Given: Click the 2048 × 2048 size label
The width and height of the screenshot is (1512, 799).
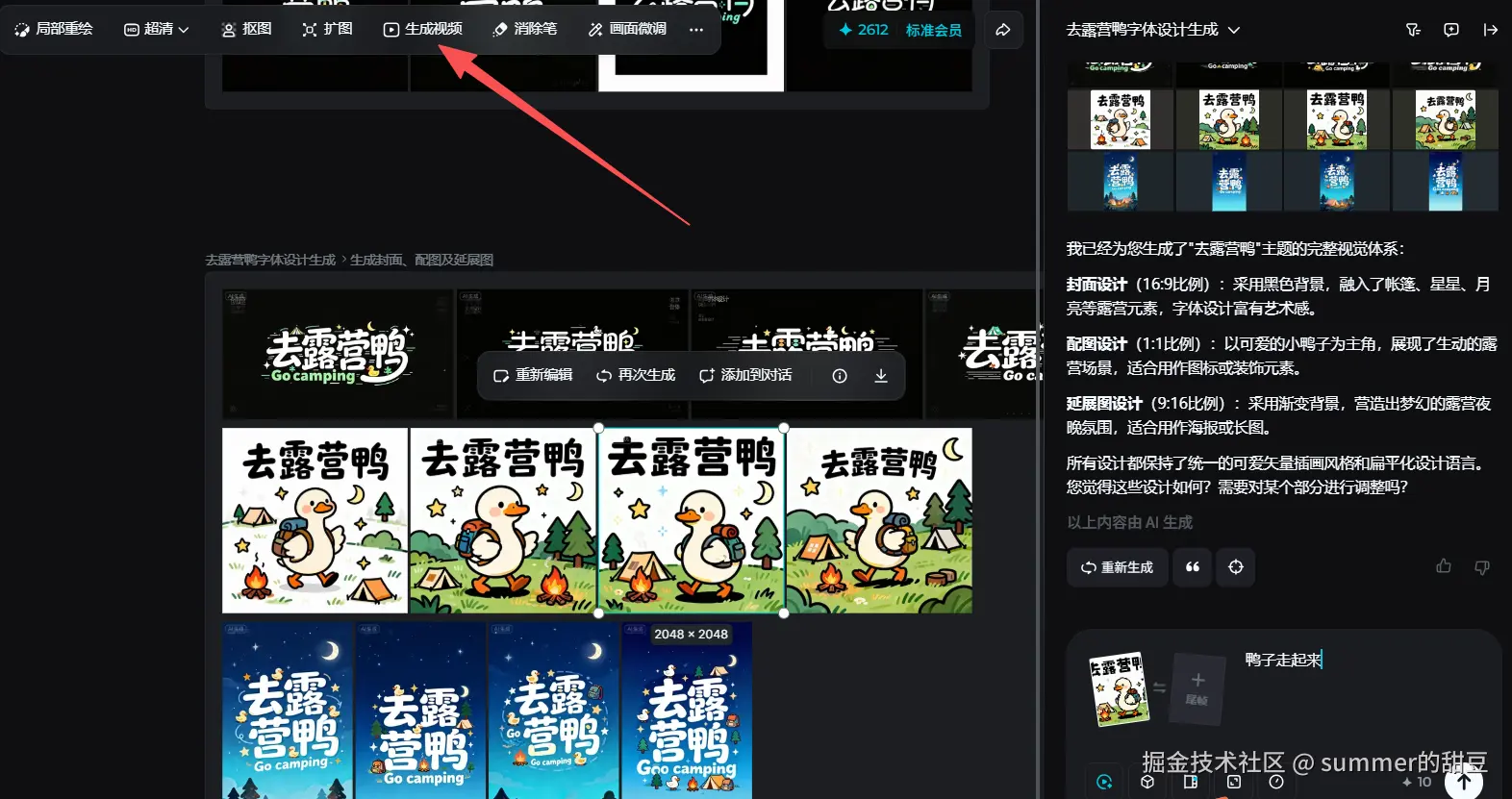Looking at the screenshot, I should (691, 635).
